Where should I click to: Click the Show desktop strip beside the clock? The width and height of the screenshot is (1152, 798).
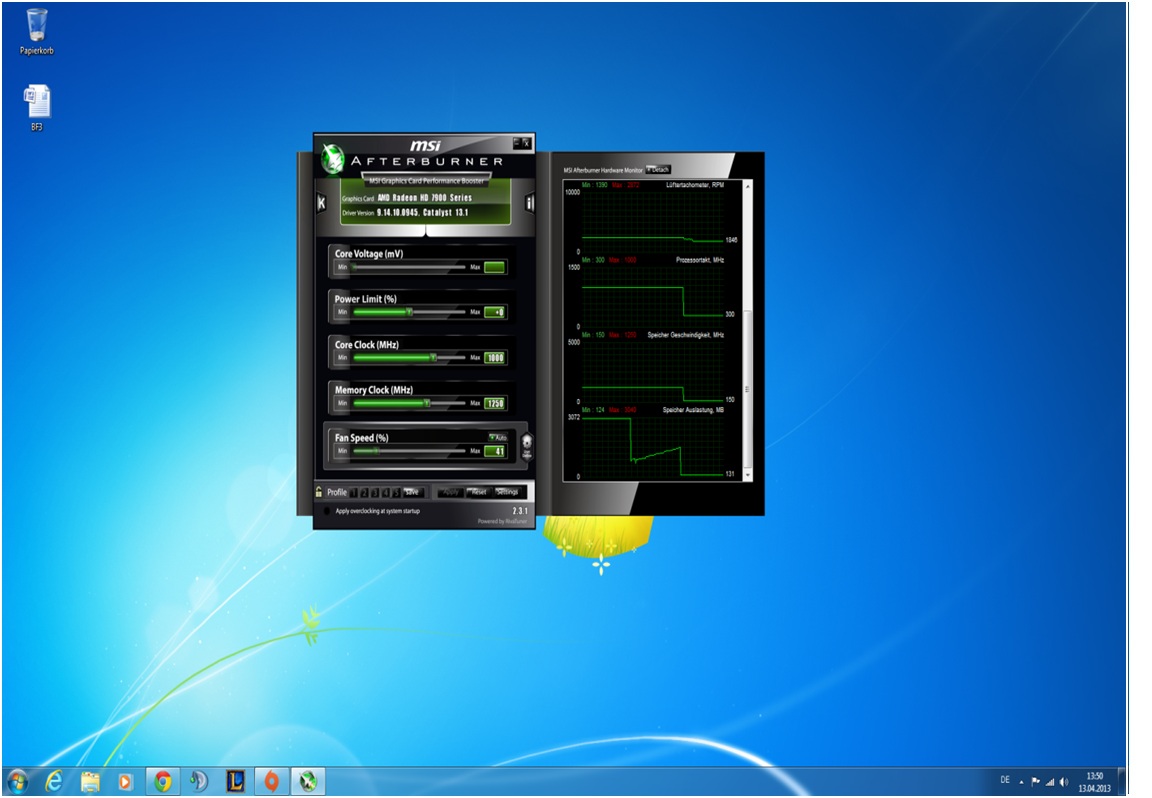pos(1122,782)
